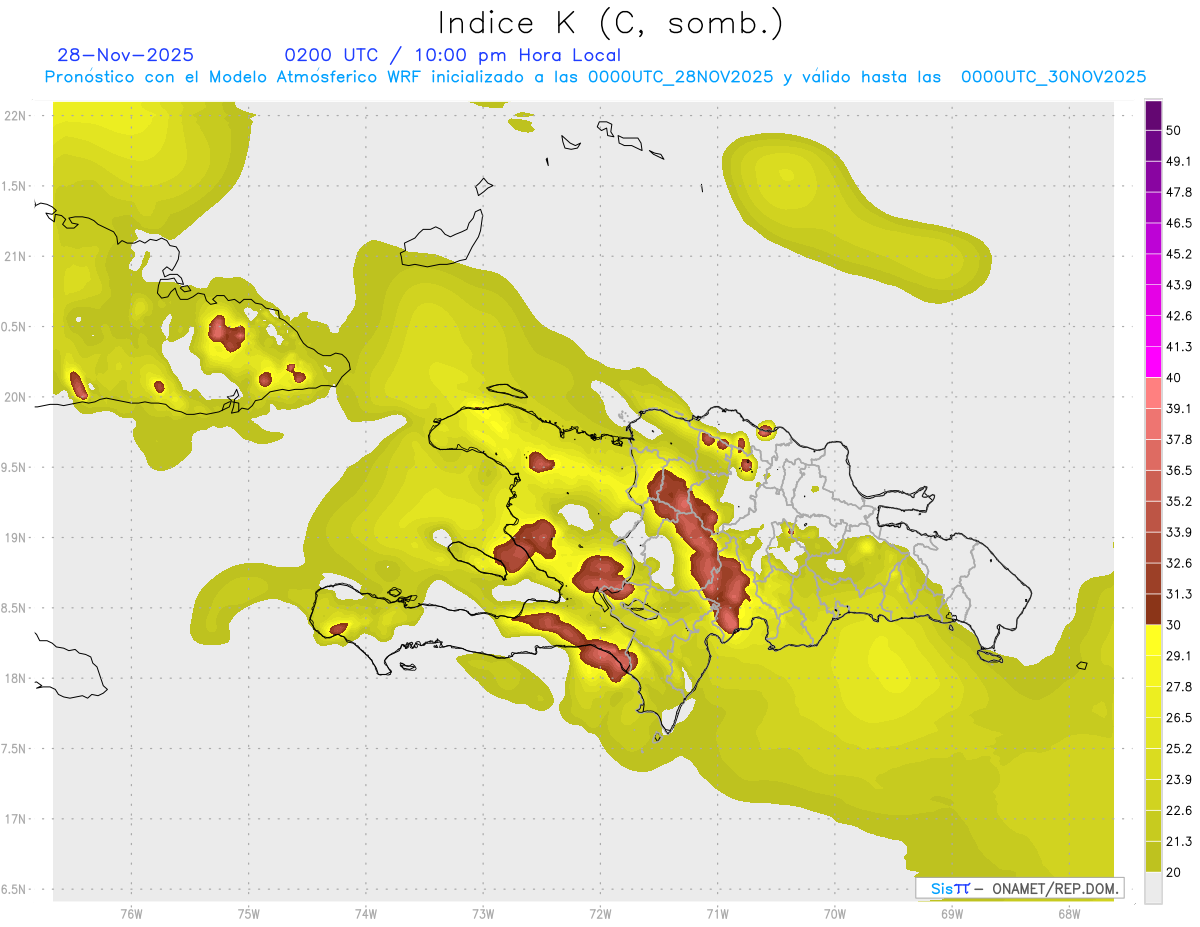Click the longitude label '76W'
The width and height of the screenshot is (1200, 927).
[x=132, y=913]
